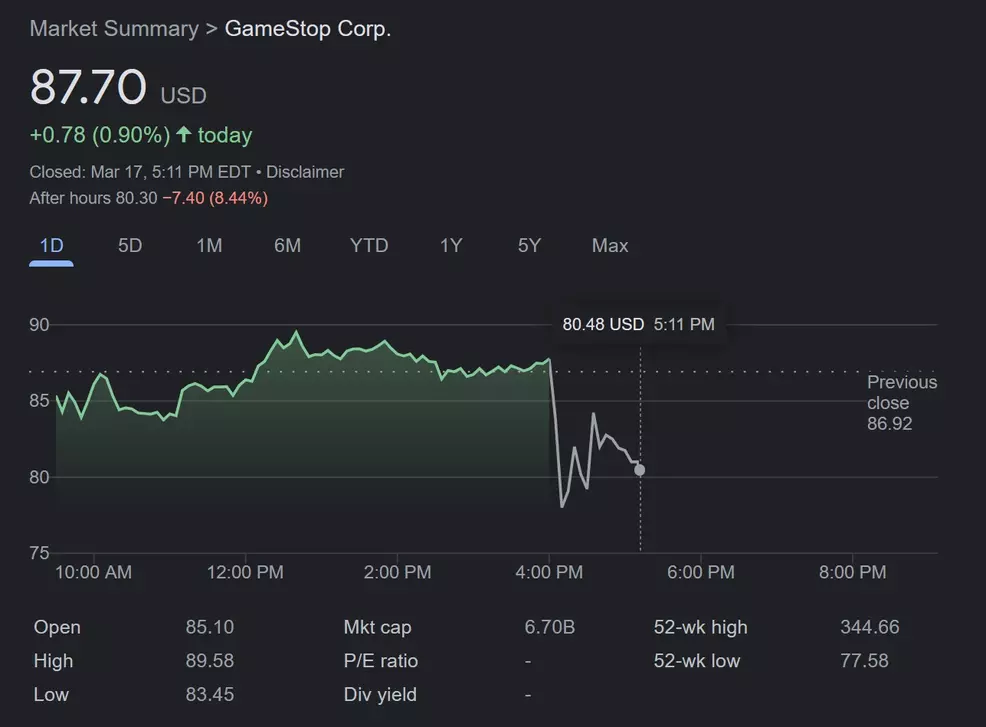The width and height of the screenshot is (986, 727).
Task: Click the GameStop Corp. title
Action: tap(308, 29)
